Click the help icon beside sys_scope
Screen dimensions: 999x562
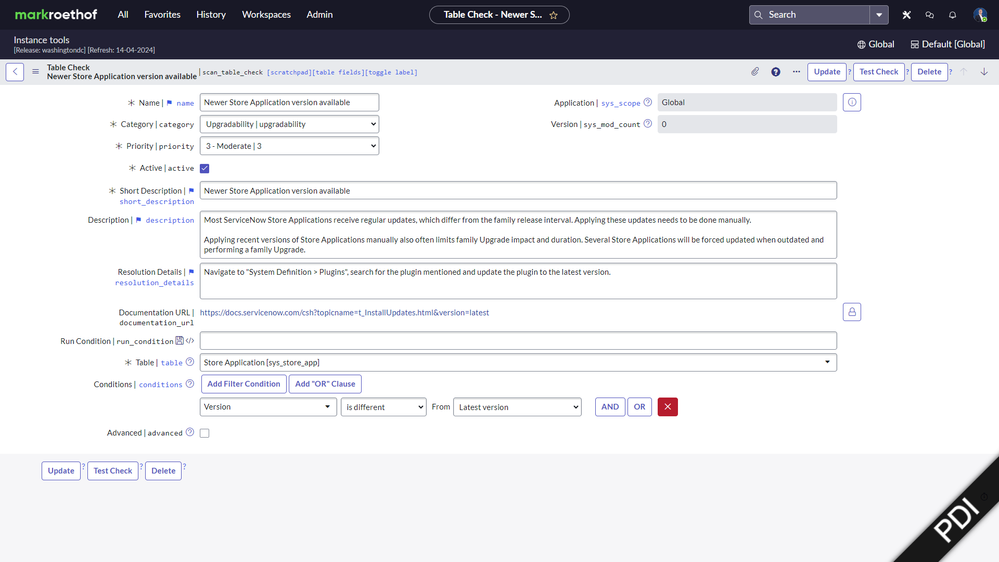point(647,102)
